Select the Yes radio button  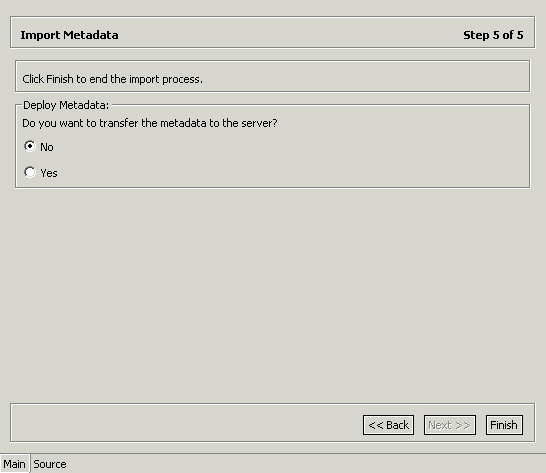click(30, 172)
